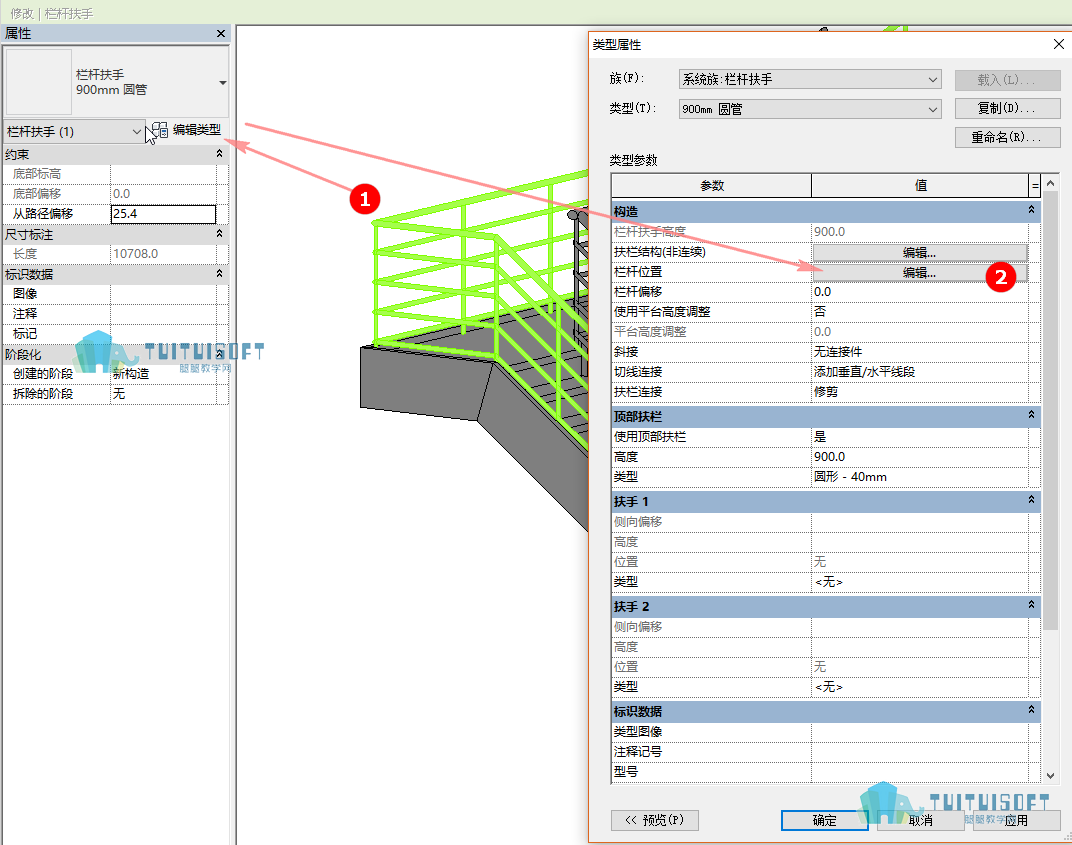The height and width of the screenshot is (845, 1072).
Task: Collapse the 扶手 1 parameter group
Action: point(1031,500)
